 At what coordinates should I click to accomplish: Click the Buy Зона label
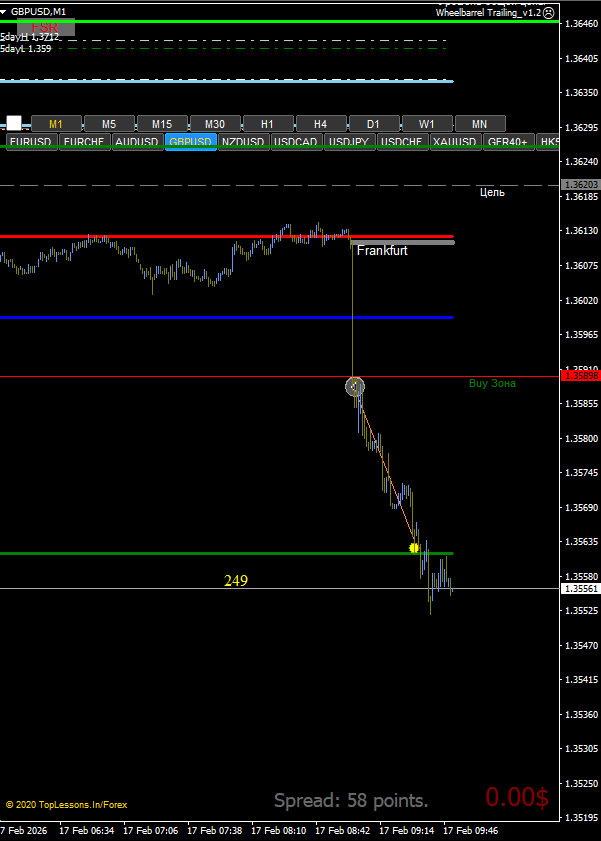tap(492, 383)
